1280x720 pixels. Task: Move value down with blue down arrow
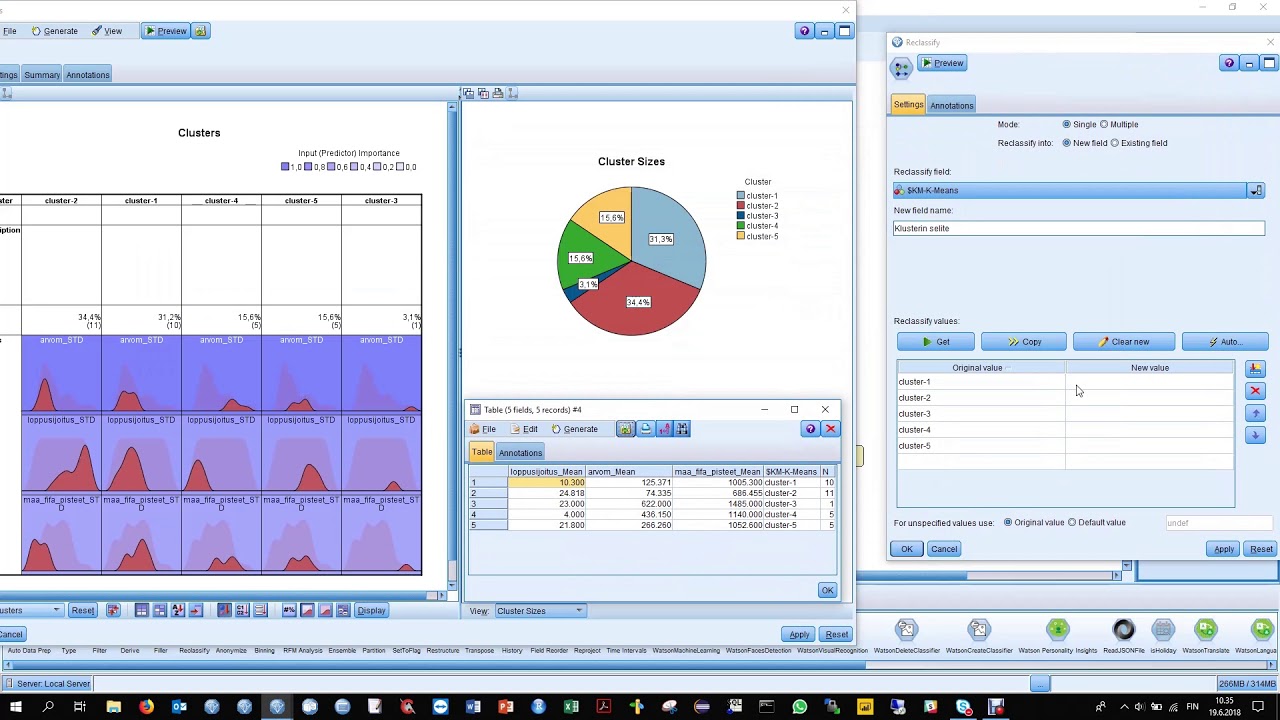pos(1256,435)
